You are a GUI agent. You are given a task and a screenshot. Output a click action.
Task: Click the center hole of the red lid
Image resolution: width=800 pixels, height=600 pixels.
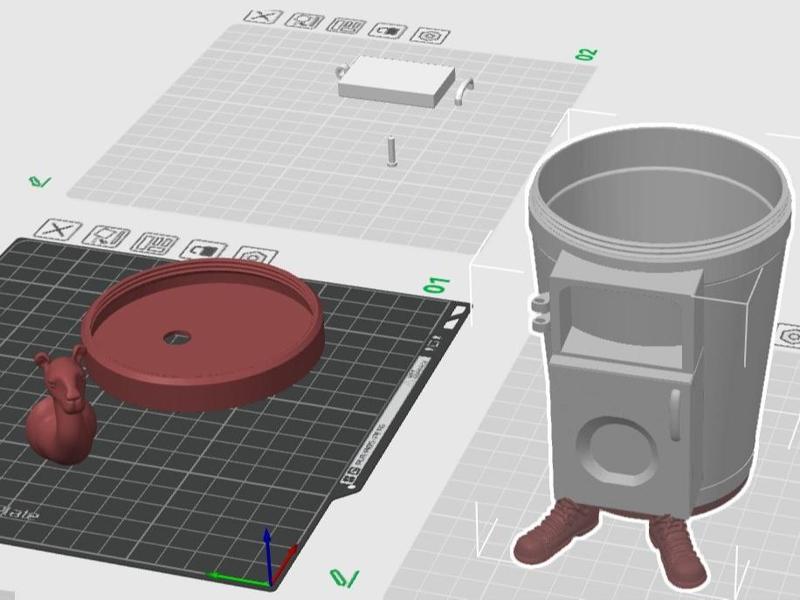178,337
